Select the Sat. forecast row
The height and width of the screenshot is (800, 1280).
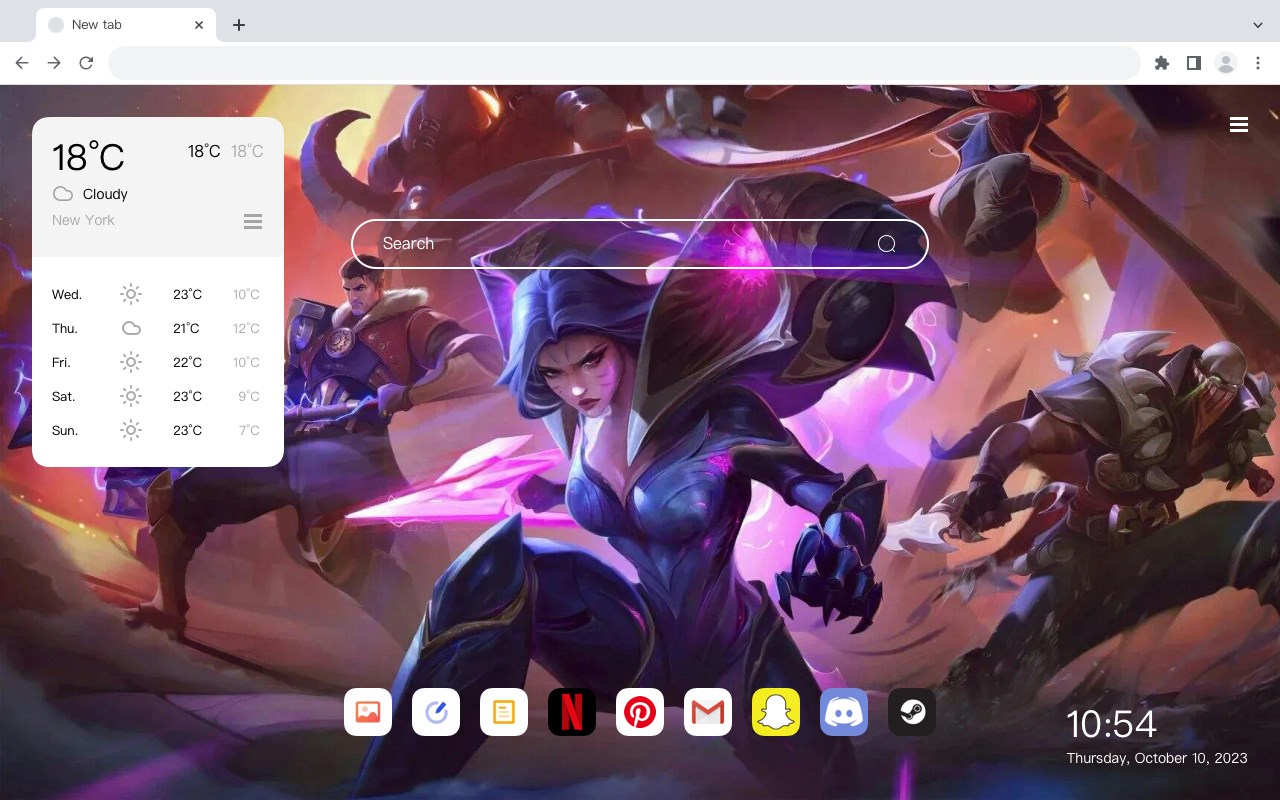pos(158,396)
